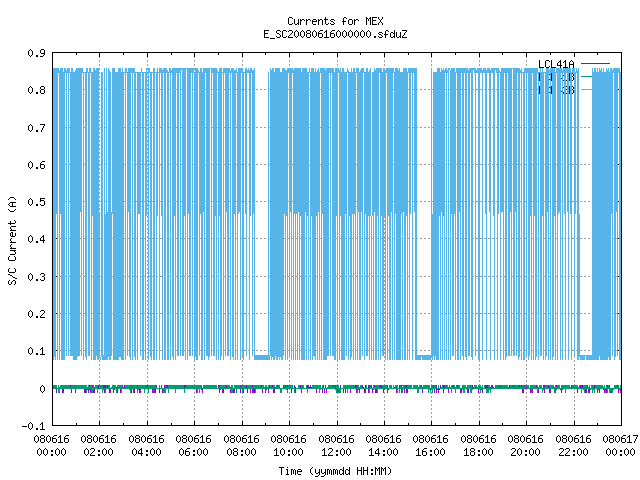Click the y-axis tick label '0.8'
Image resolution: width=640 pixels, height=480 pixels.
[x=36, y=90]
